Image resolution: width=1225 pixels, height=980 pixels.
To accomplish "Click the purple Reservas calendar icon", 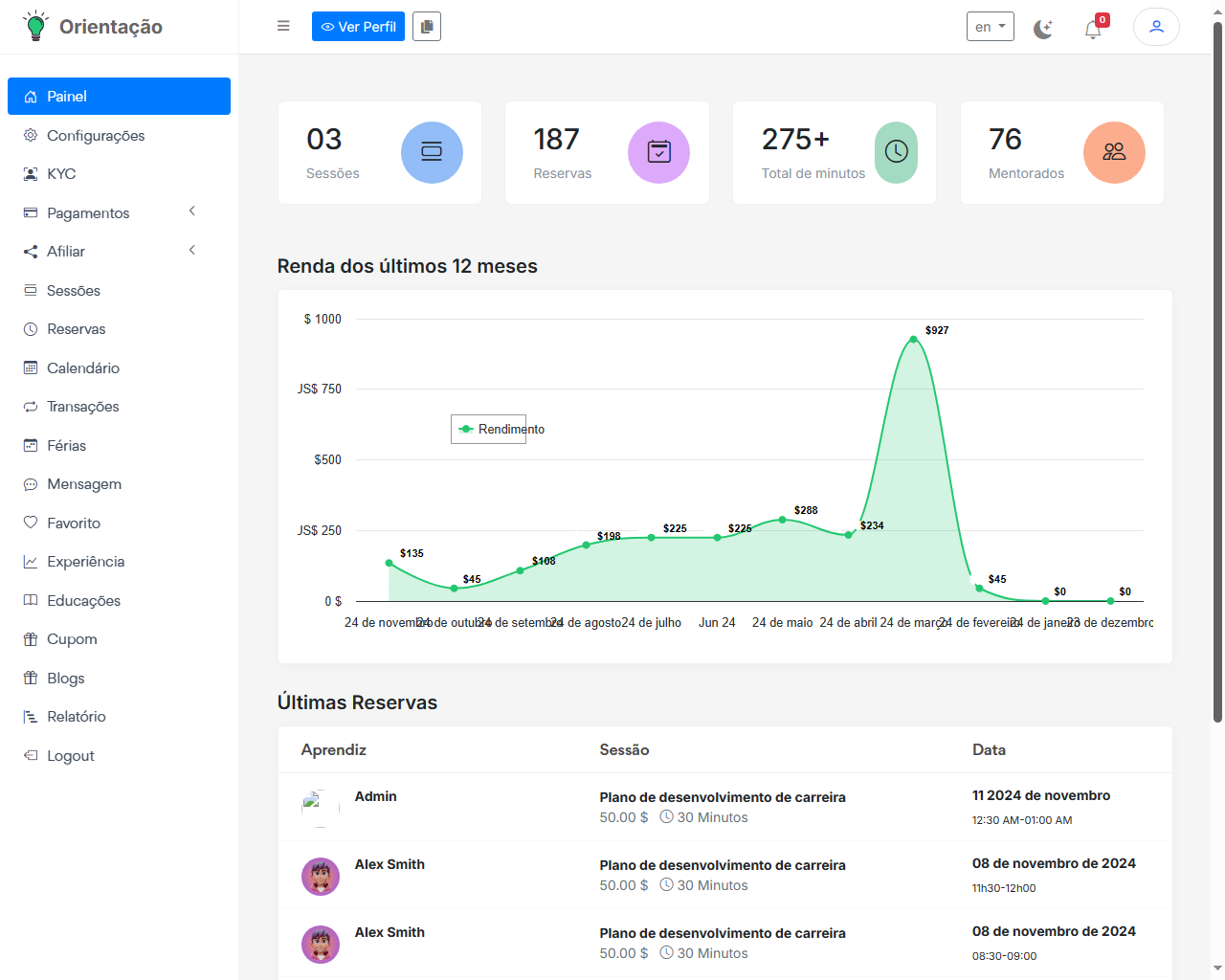I will 658,152.
